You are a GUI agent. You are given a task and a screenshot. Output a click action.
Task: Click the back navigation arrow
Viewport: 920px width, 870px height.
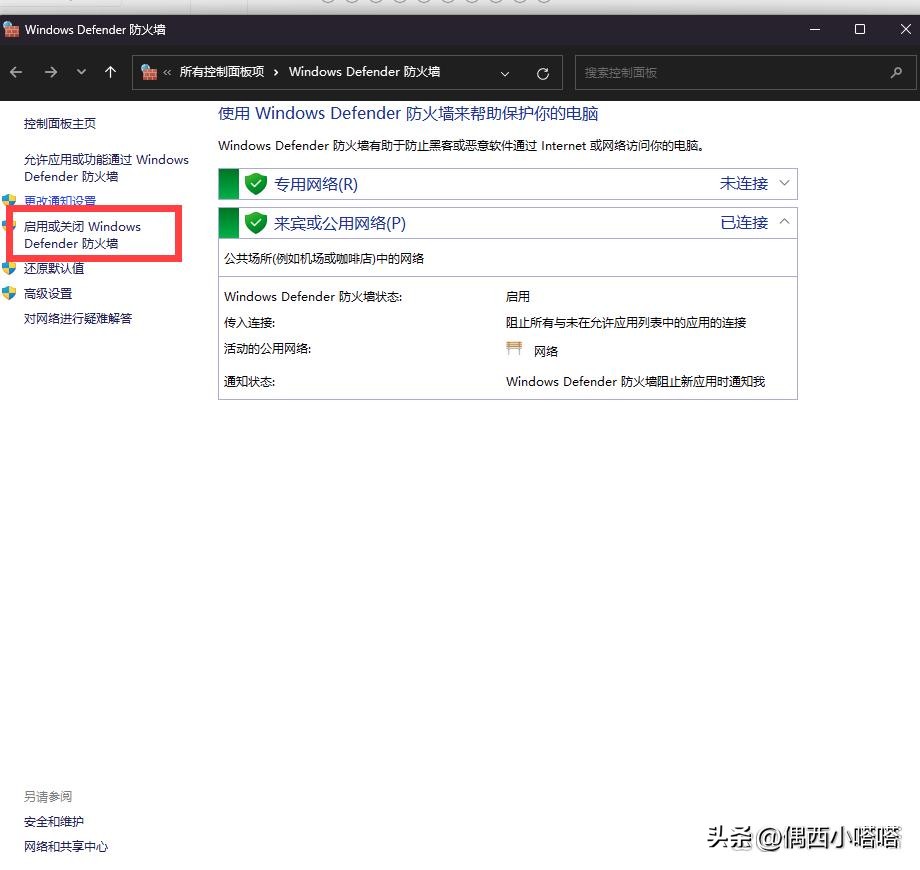click(17, 72)
